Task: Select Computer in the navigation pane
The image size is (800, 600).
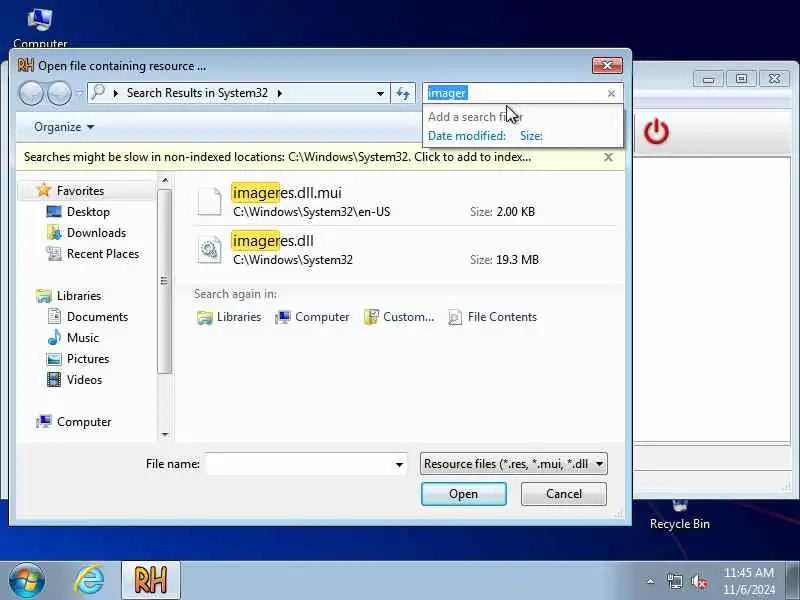Action: coord(74,422)
